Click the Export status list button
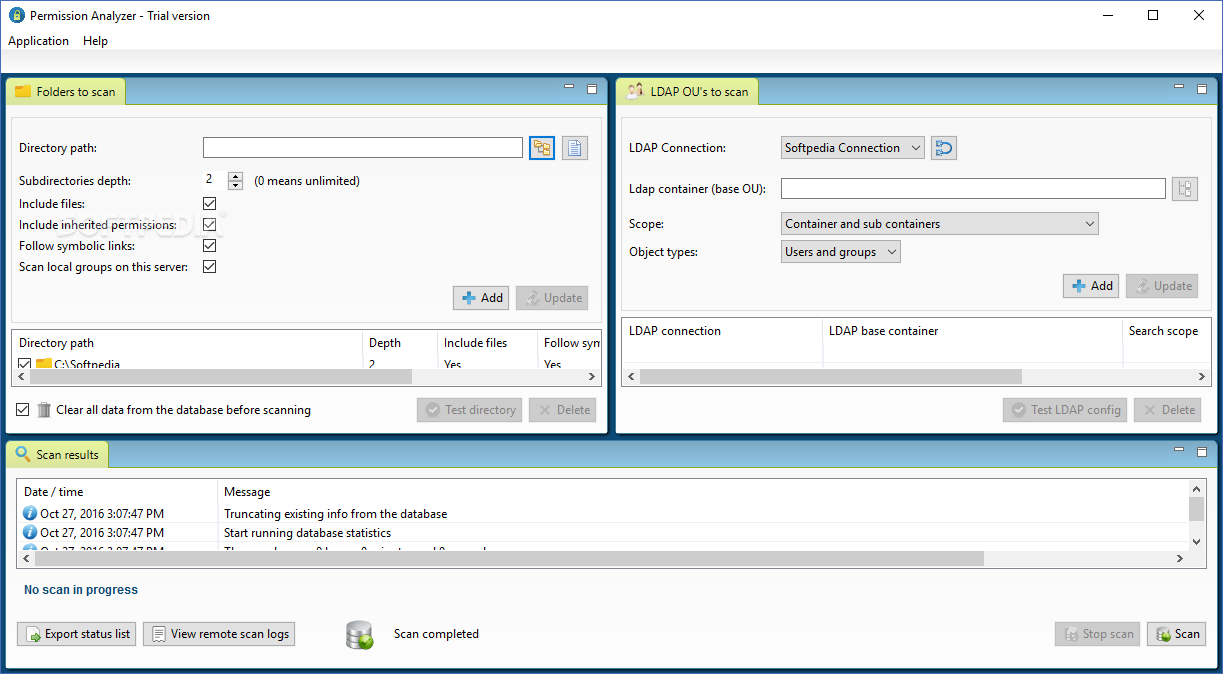The height and width of the screenshot is (674, 1223). point(77,634)
